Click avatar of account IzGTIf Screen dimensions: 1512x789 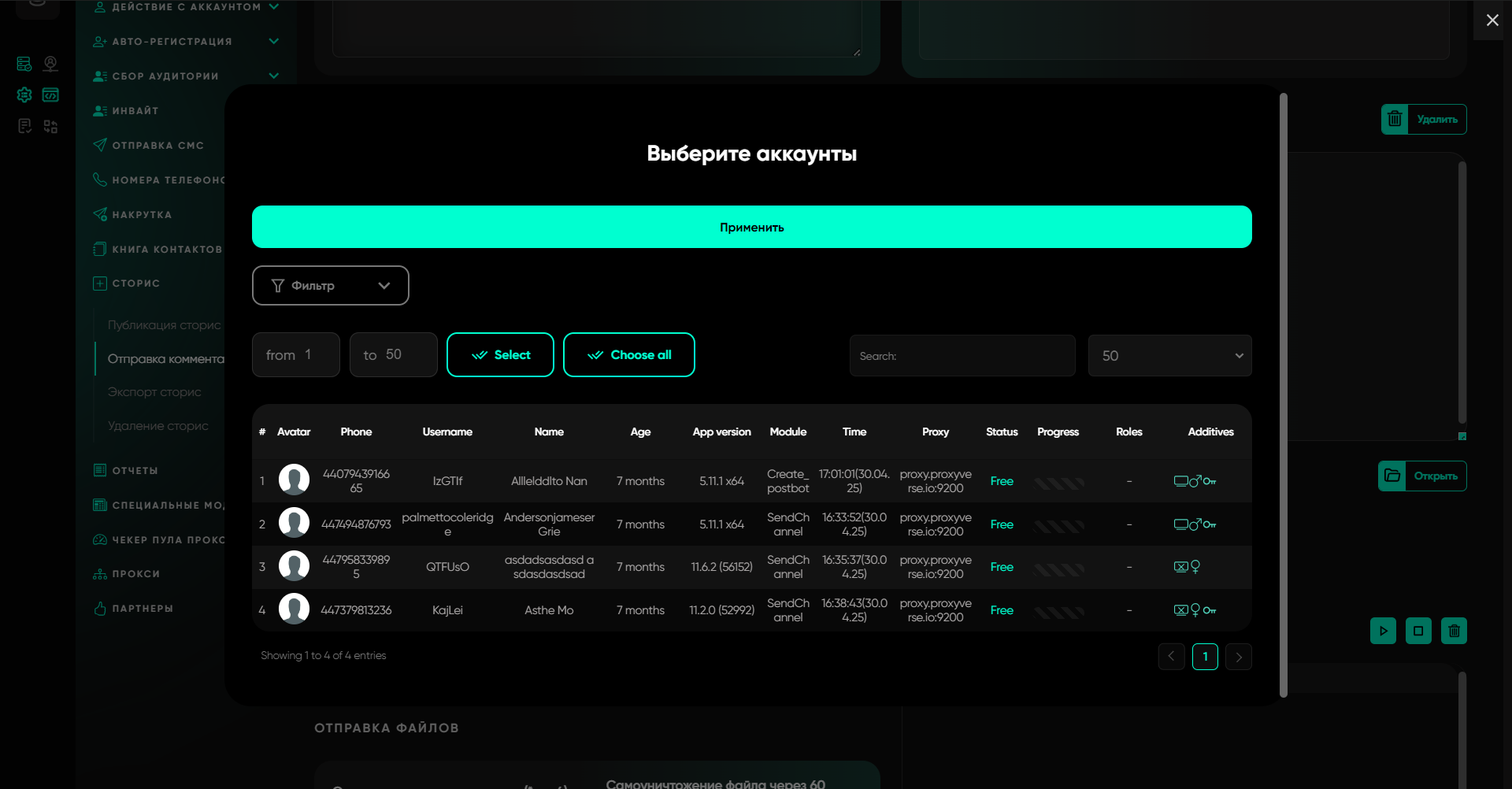point(294,480)
